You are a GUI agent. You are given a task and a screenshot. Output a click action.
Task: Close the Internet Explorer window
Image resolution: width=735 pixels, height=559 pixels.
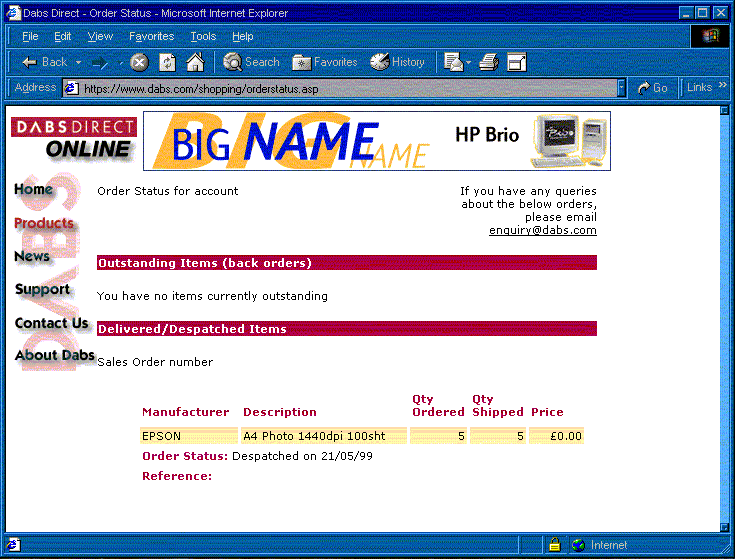click(x=720, y=13)
